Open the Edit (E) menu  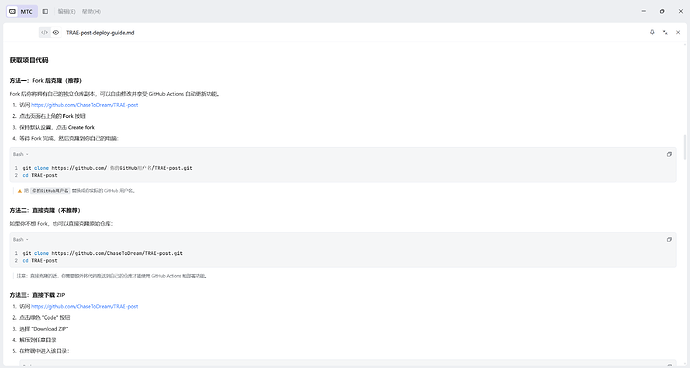[x=66, y=11]
